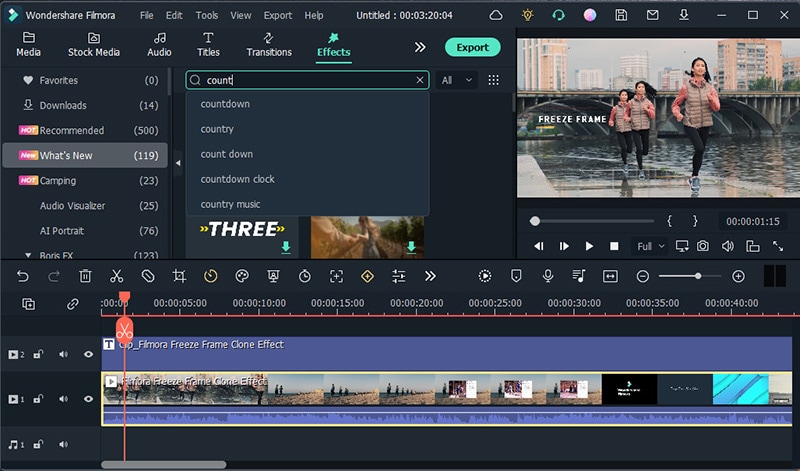Click the cloud icon in title bar

point(496,15)
